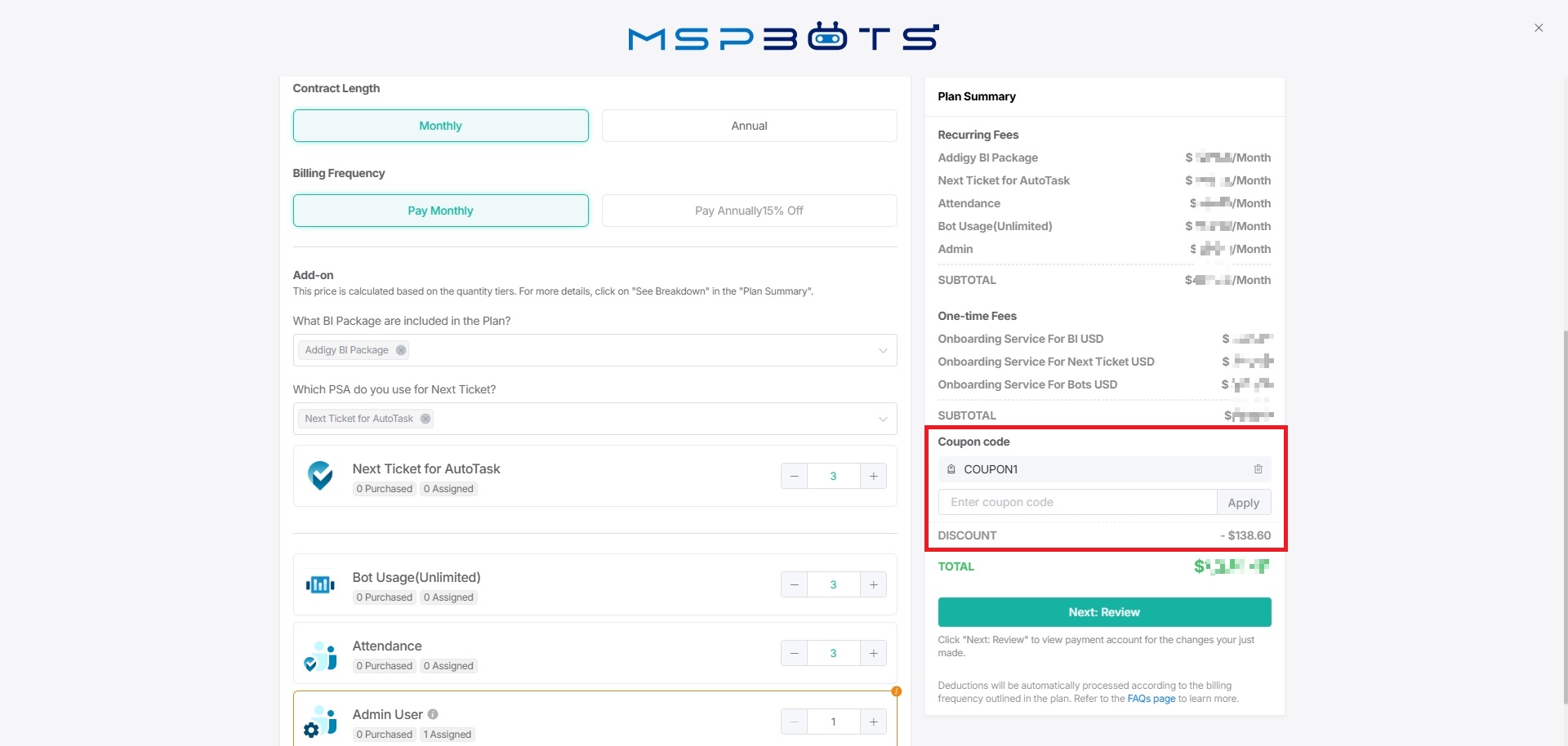Click the Admin User info icon
The width and height of the screenshot is (1568, 746).
[433, 714]
